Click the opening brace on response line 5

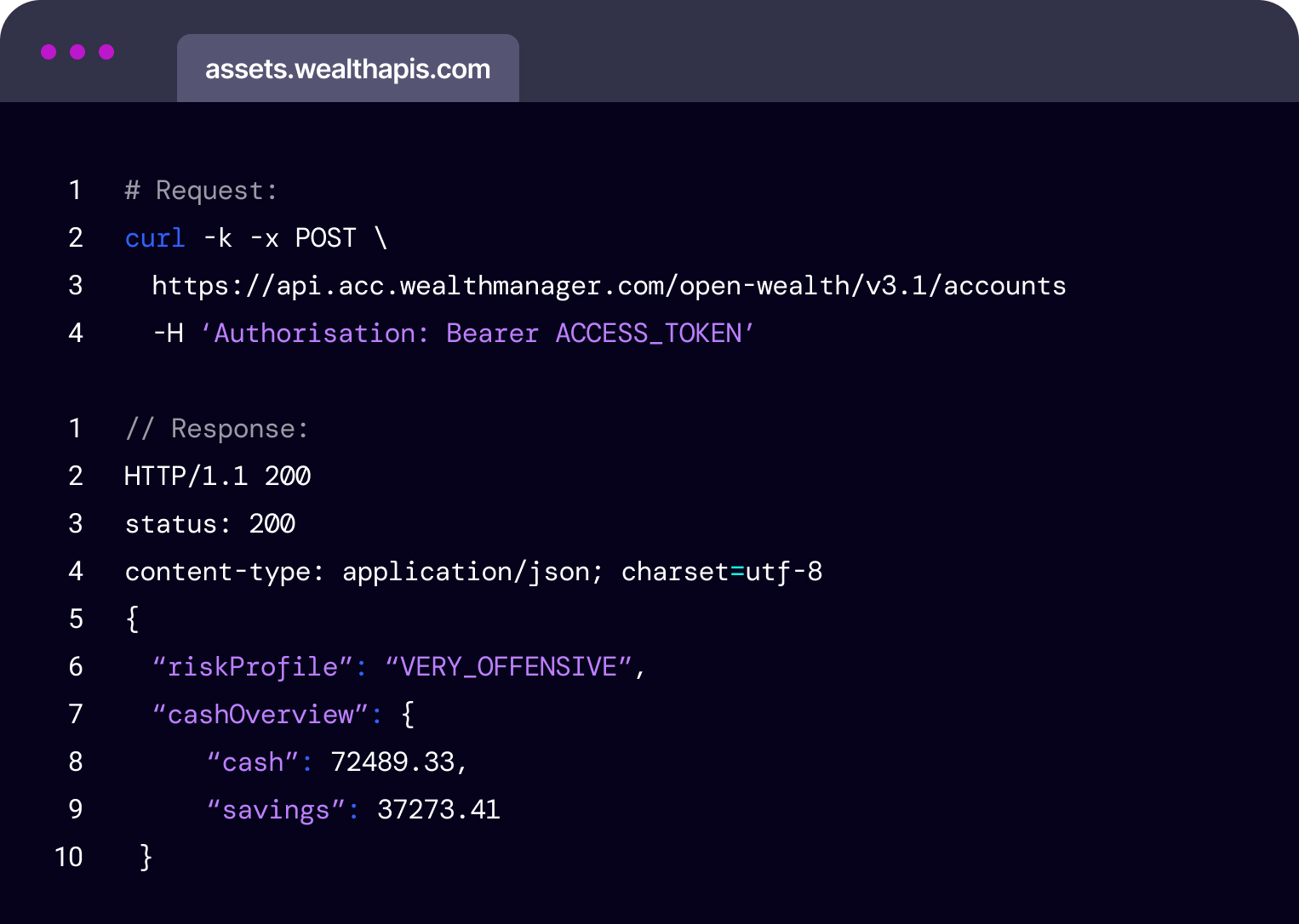(132, 619)
